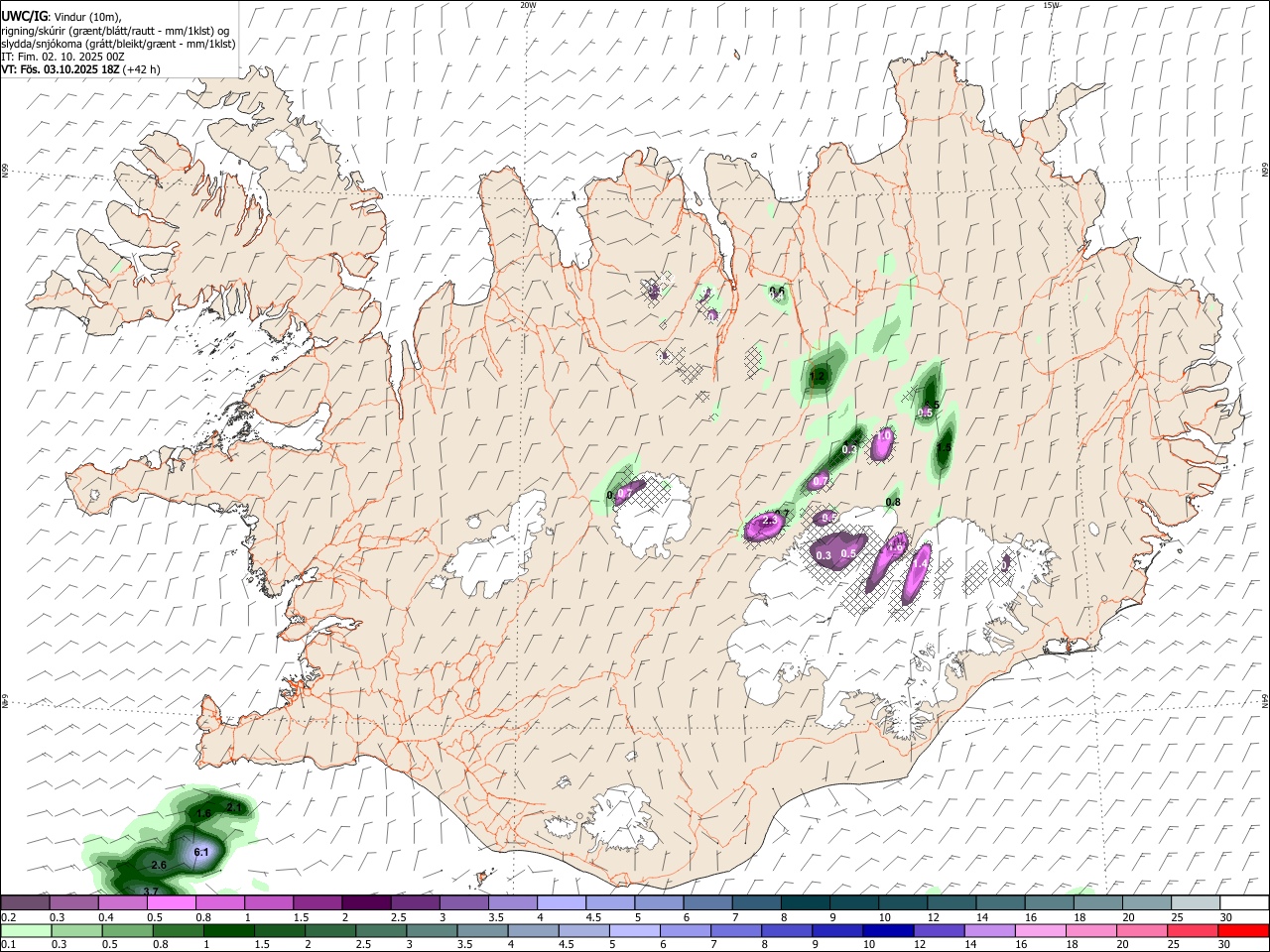The width and height of the screenshot is (1270, 952).
Task: Click the '3.7' precipitation value offshore
Action: 151,892
